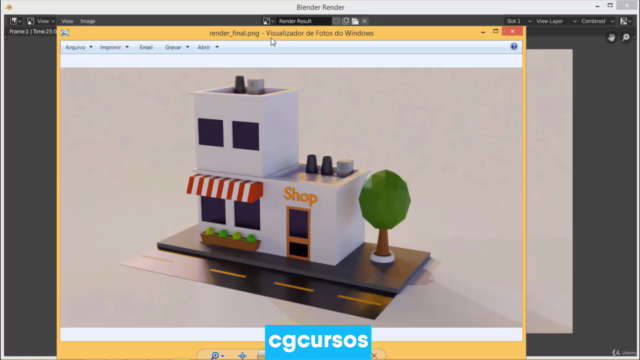Click the image browse icon beside Render Result

point(268,21)
